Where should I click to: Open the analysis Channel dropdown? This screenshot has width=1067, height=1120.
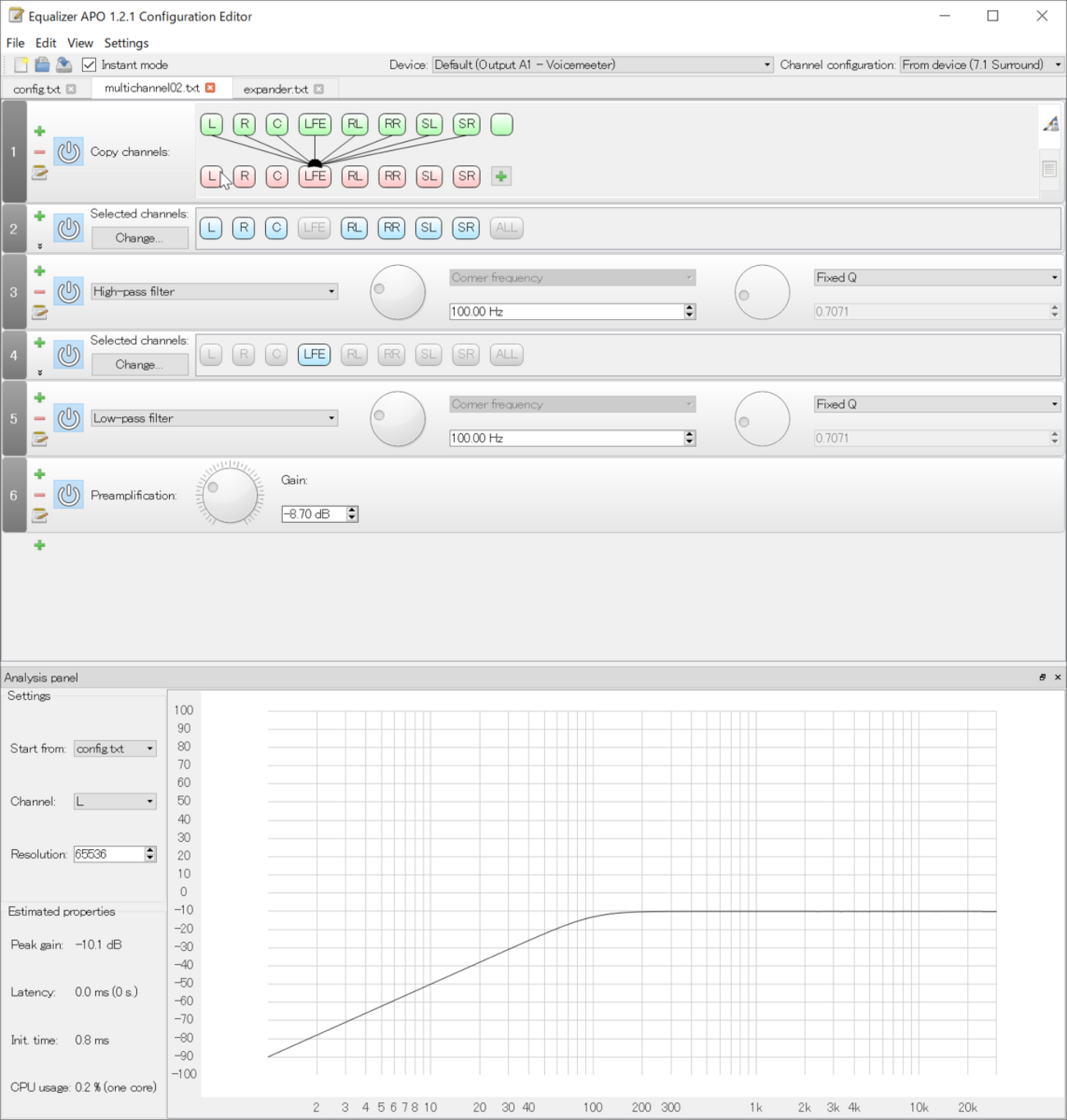point(115,802)
